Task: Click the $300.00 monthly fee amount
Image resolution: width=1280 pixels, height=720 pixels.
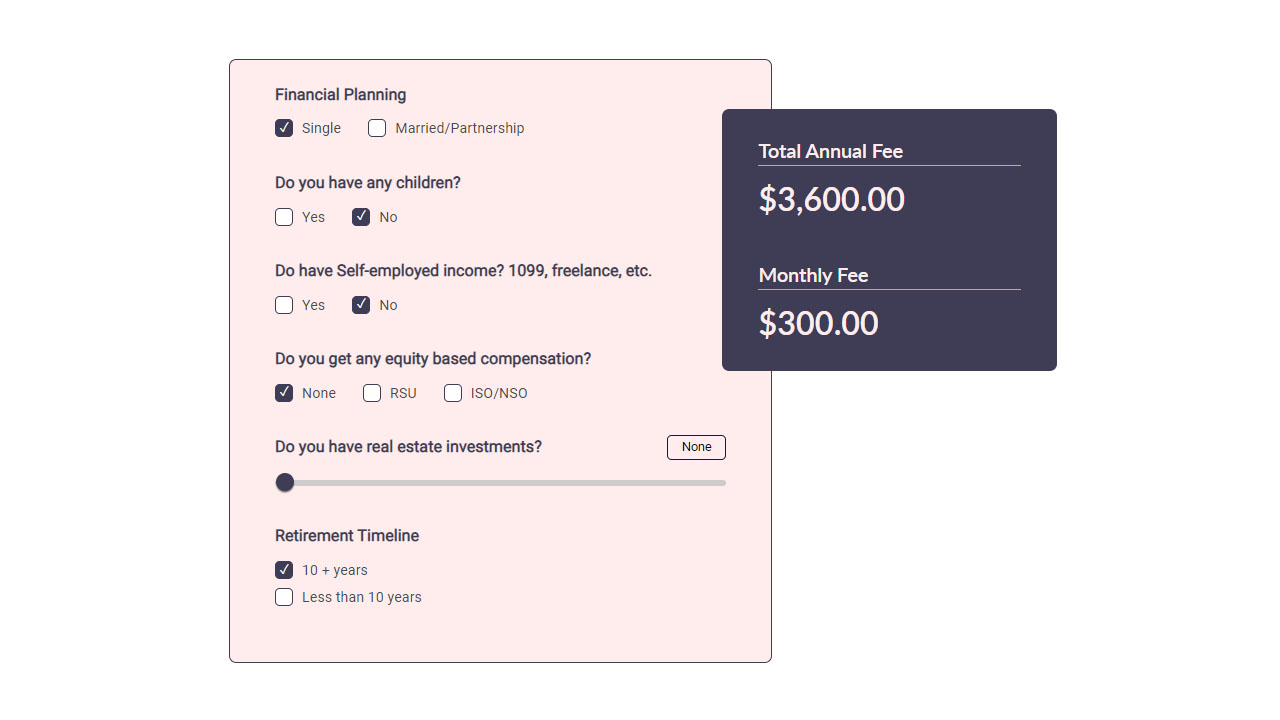Action: 819,323
